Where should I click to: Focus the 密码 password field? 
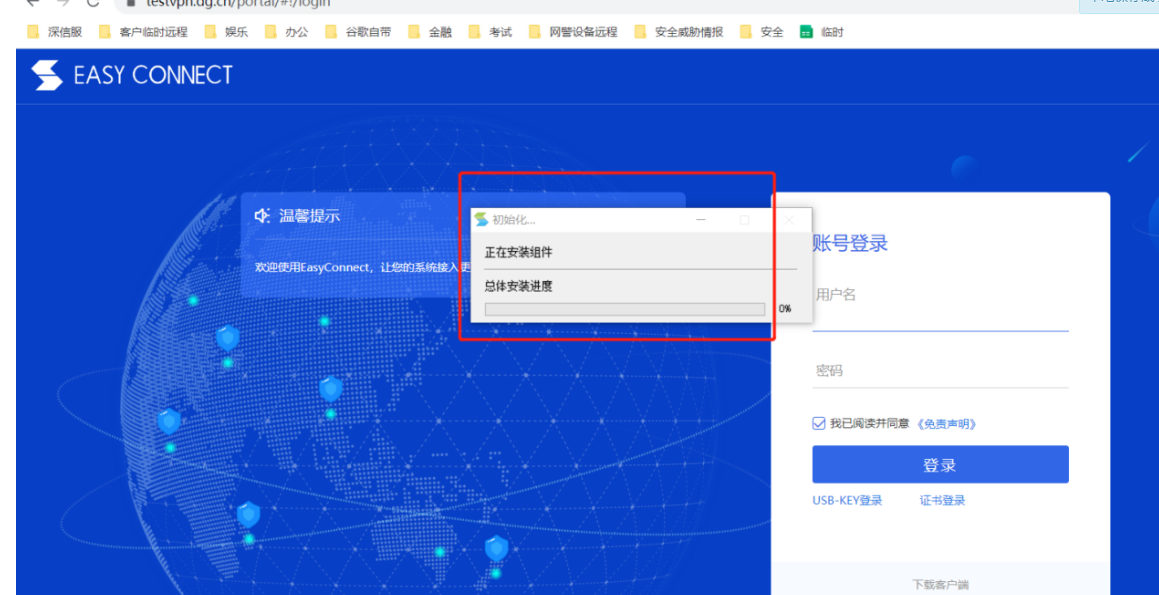click(940, 371)
